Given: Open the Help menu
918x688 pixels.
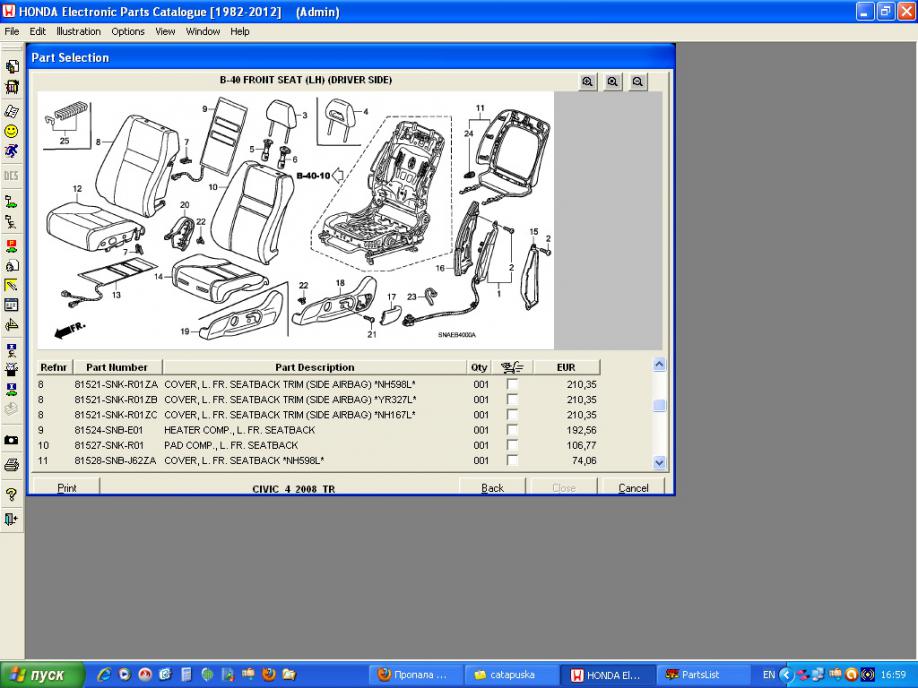Looking at the screenshot, I should (x=239, y=32).
